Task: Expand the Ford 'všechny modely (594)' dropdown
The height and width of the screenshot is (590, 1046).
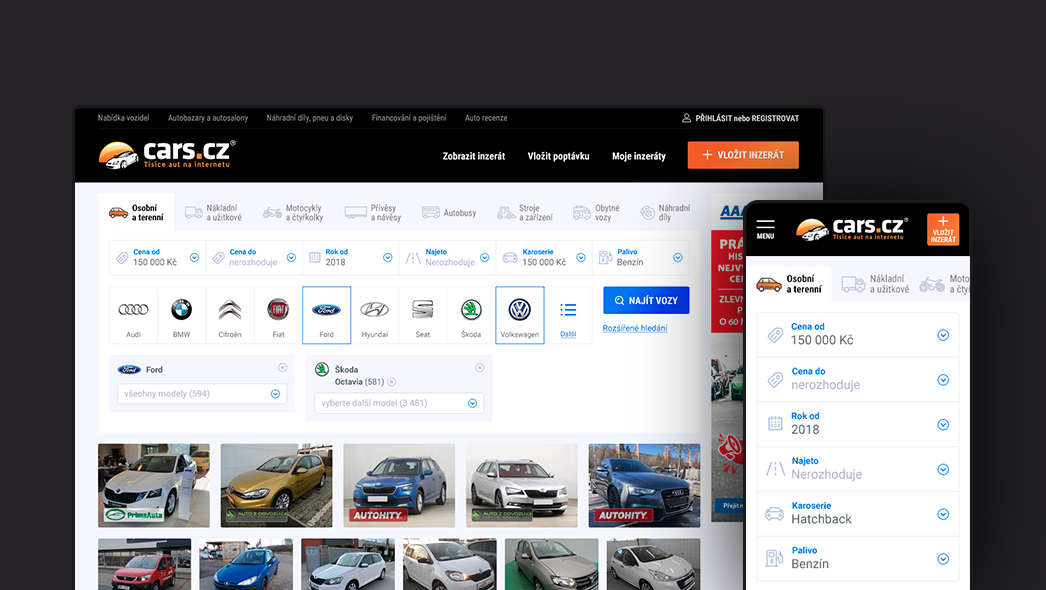Action: coord(202,394)
